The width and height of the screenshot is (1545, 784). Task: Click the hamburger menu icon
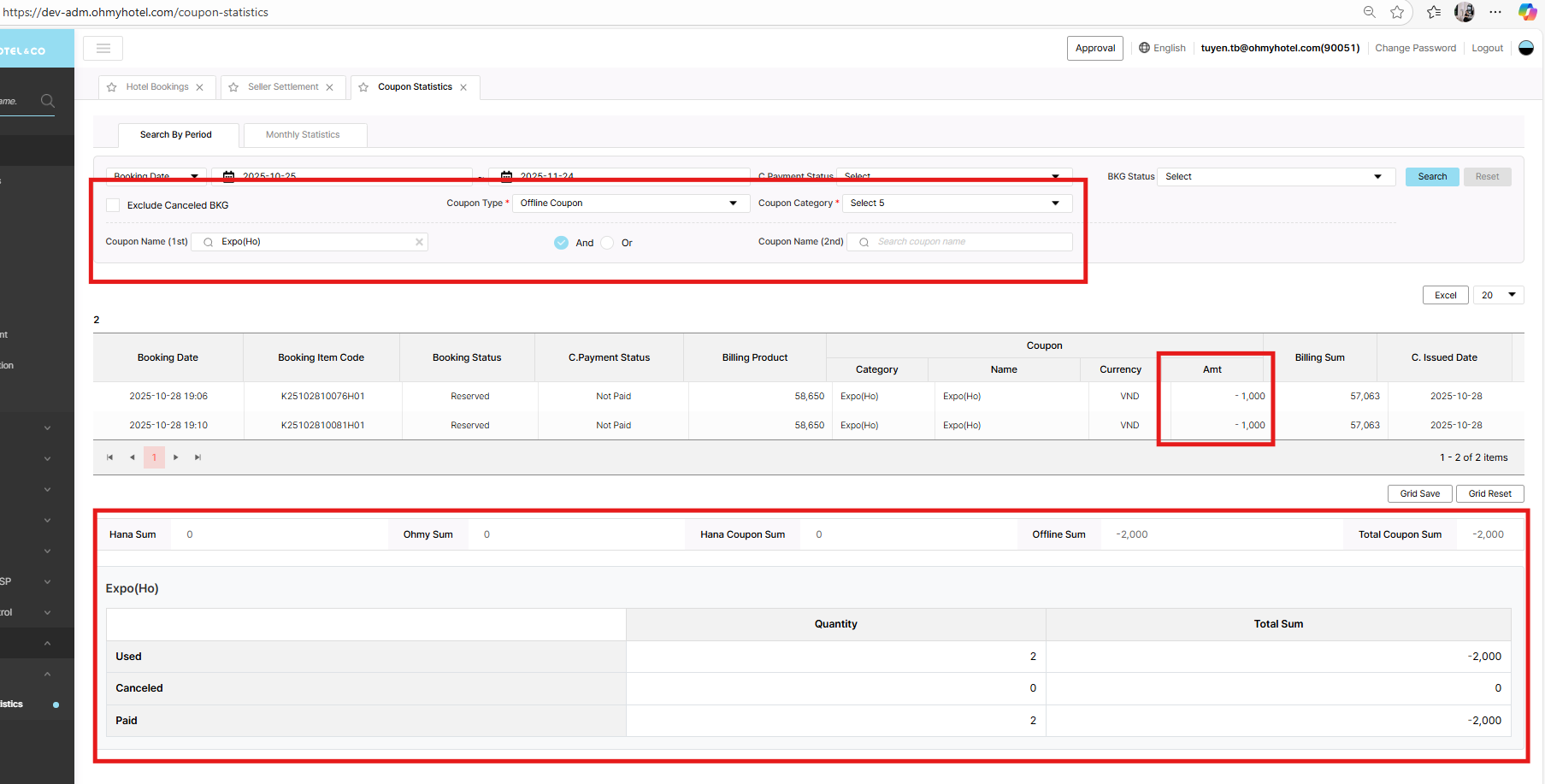tap(103, 49)
